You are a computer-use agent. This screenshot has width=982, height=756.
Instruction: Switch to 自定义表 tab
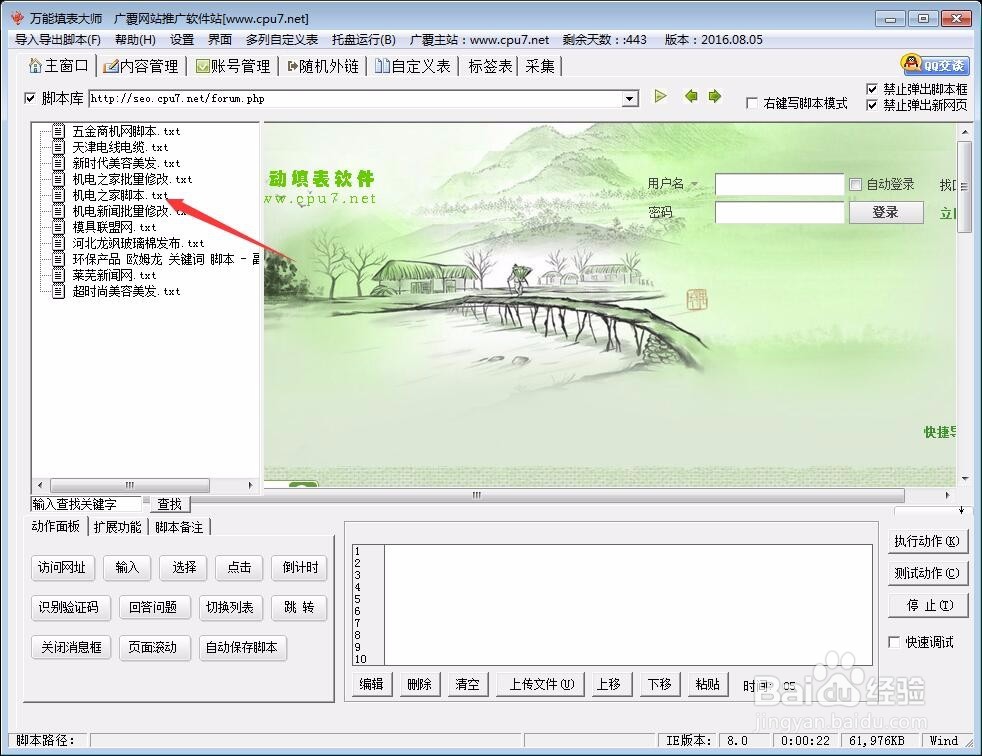point(413,66)
